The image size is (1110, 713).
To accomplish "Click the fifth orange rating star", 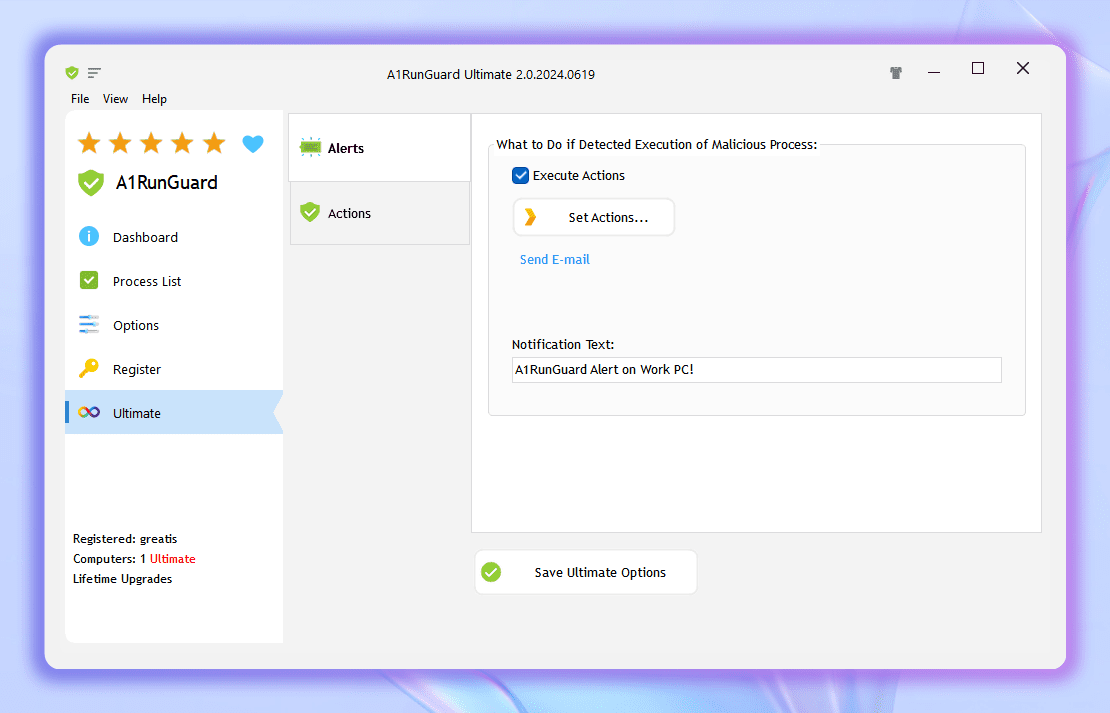I will pos(214,143).
